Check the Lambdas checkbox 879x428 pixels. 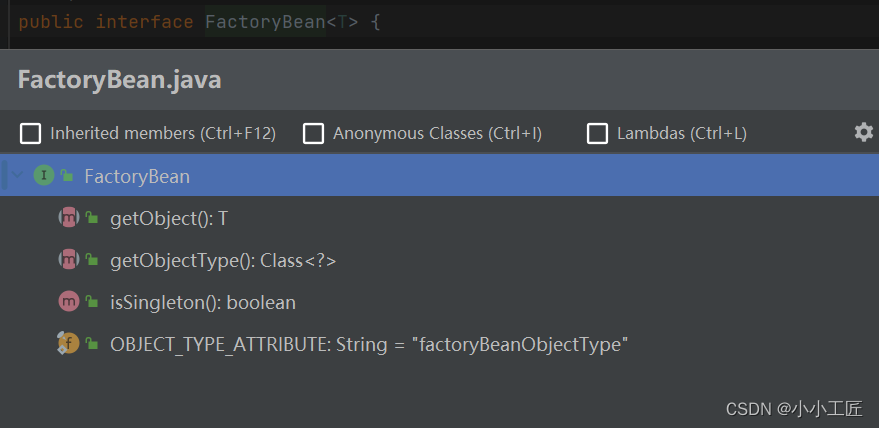598,133
